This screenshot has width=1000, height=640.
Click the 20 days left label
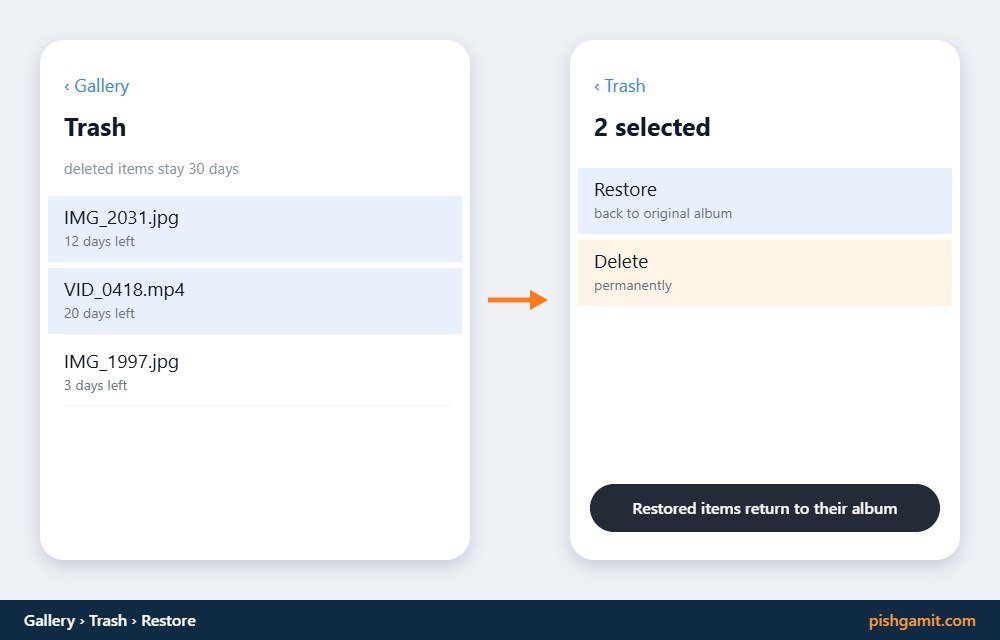pos(99,314)
